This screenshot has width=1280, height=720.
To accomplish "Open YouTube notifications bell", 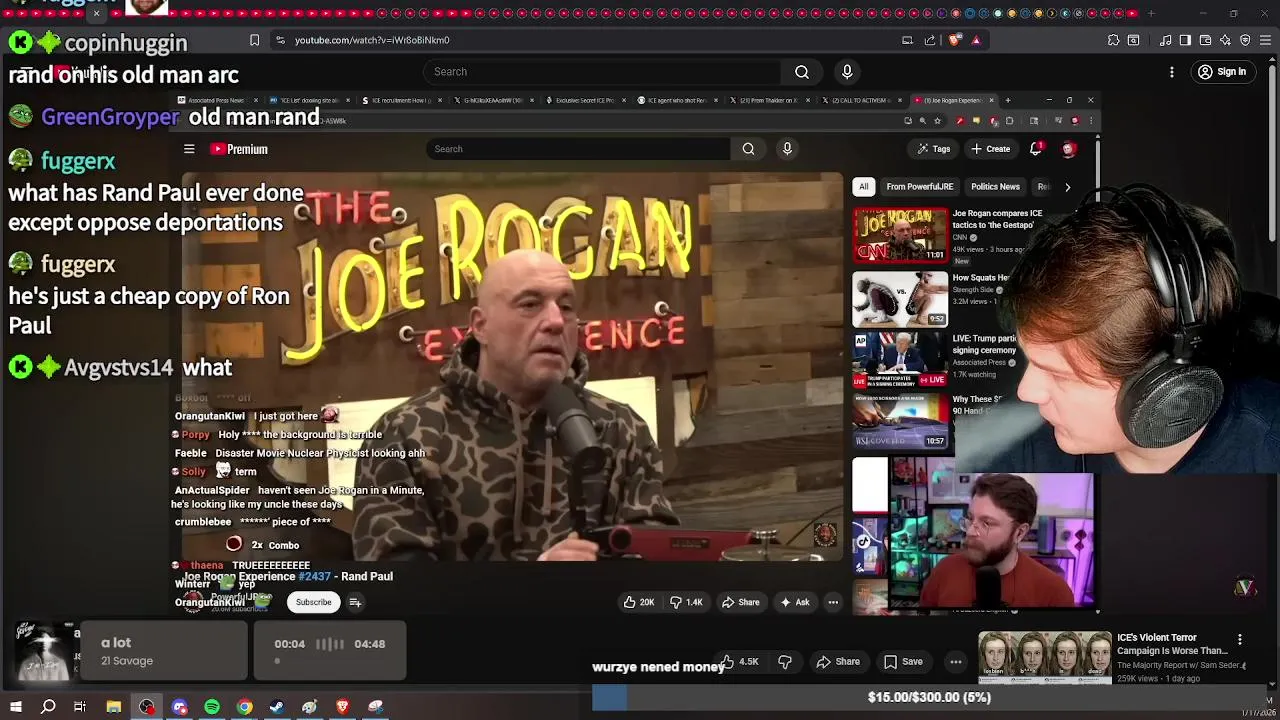I will (x=1036, y=149).
